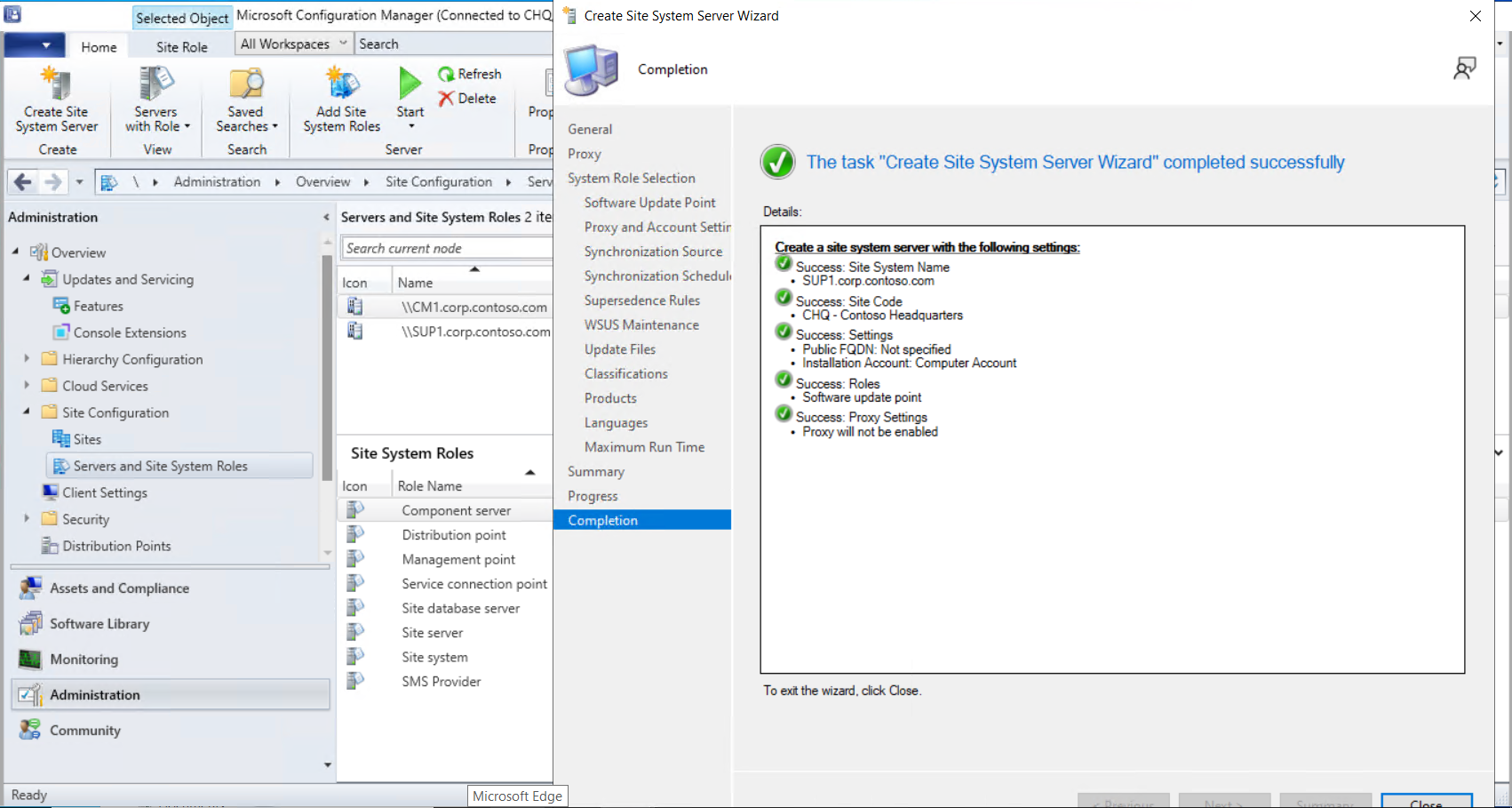Click the Community workspace icon
Image resolution: width=1512 pixels, height=808 pixels.
30,731
